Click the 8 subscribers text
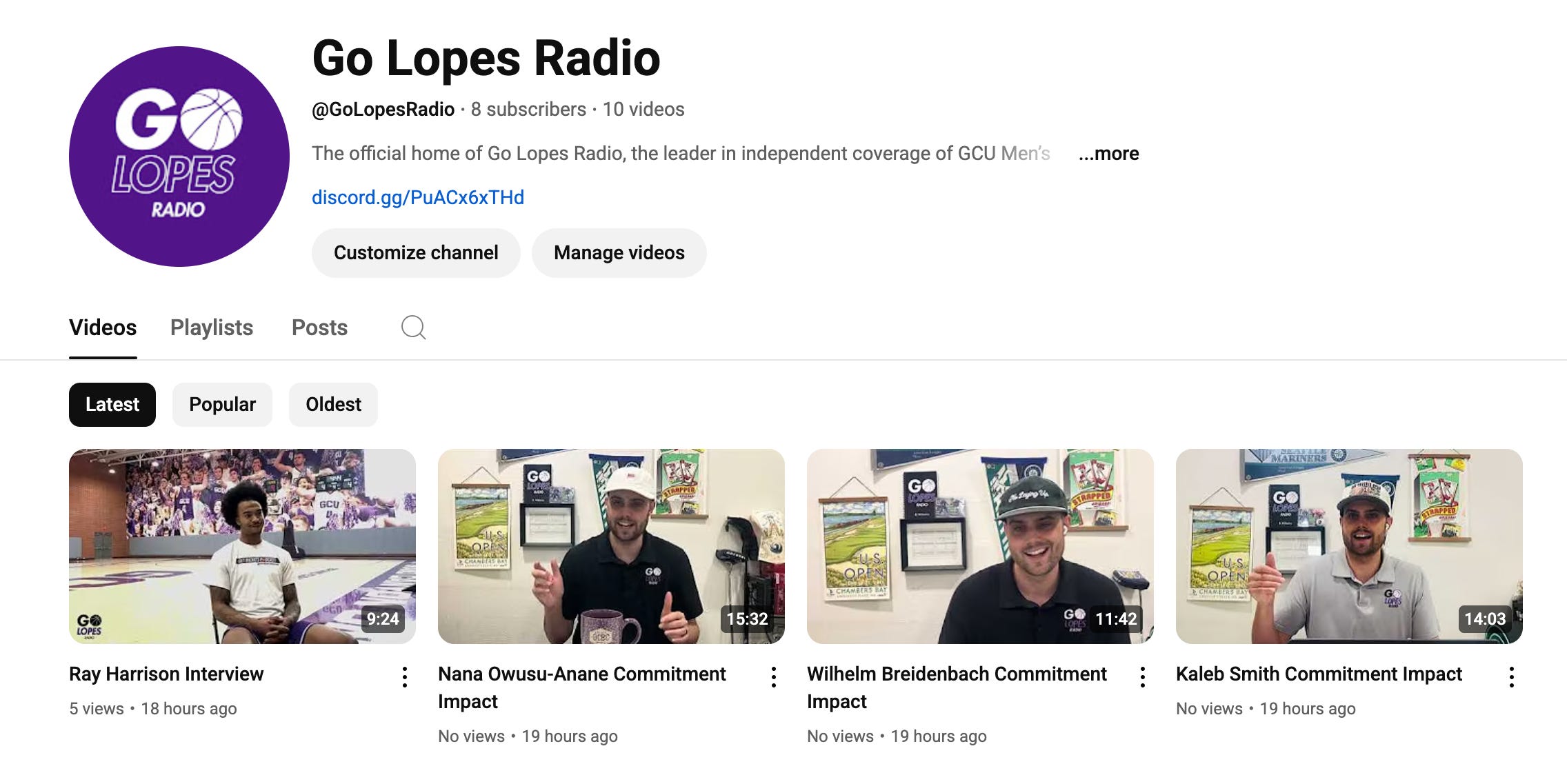Image resolution: width=1567 pixels, height=784 pixels. (x=528, y=110)
